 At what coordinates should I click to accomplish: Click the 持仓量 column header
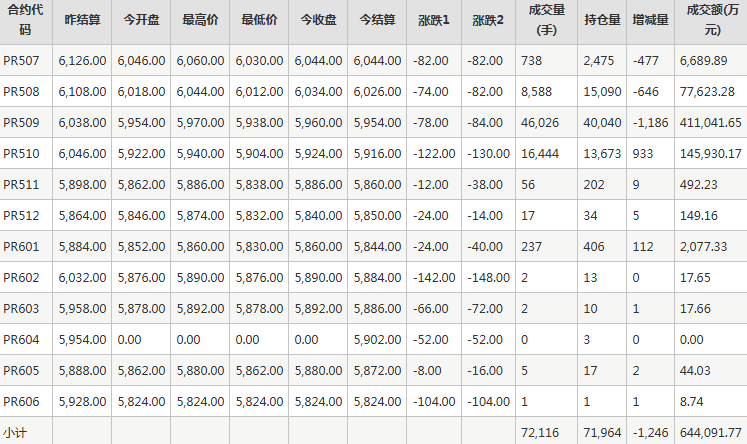point(602,20)
